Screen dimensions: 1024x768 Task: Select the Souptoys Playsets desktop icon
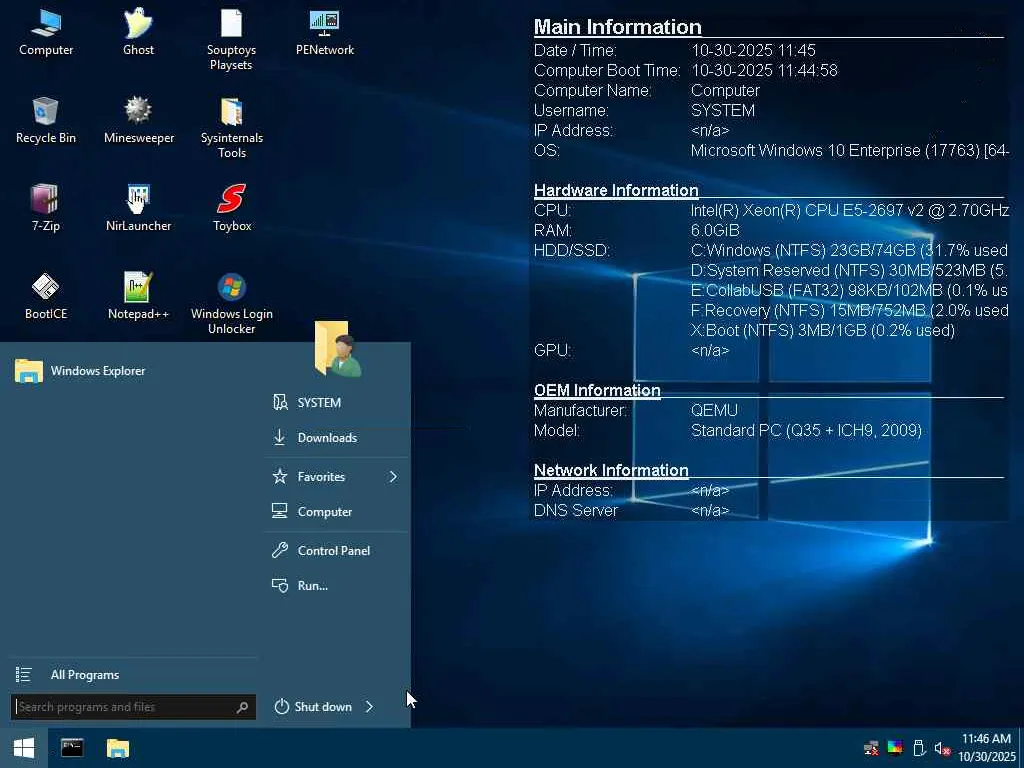[231, 40]
